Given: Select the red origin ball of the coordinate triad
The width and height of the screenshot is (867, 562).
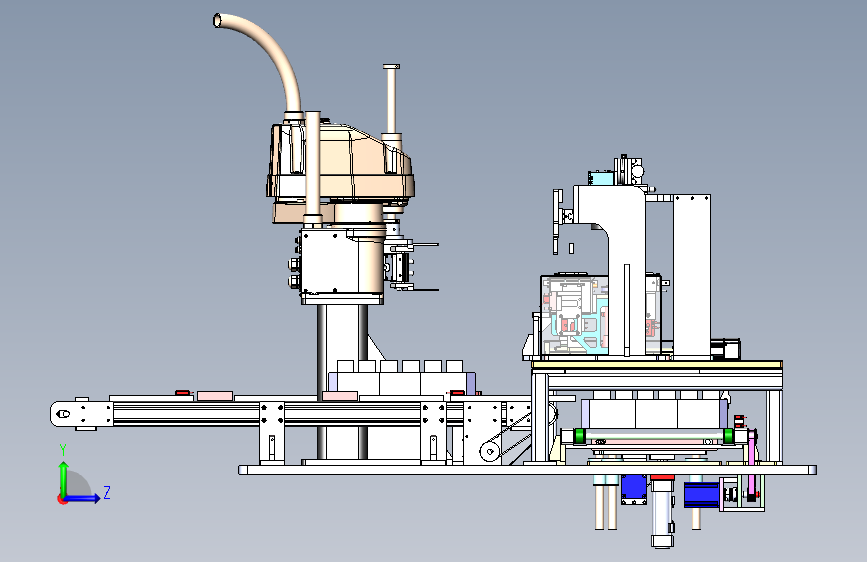Looking at the screenshot, I should tap(62, 499).
